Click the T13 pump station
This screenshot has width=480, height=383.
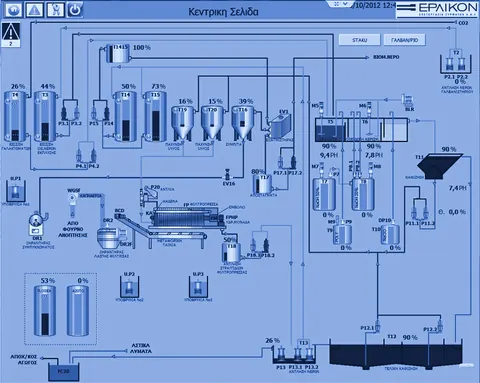click(x=294, y=354)
